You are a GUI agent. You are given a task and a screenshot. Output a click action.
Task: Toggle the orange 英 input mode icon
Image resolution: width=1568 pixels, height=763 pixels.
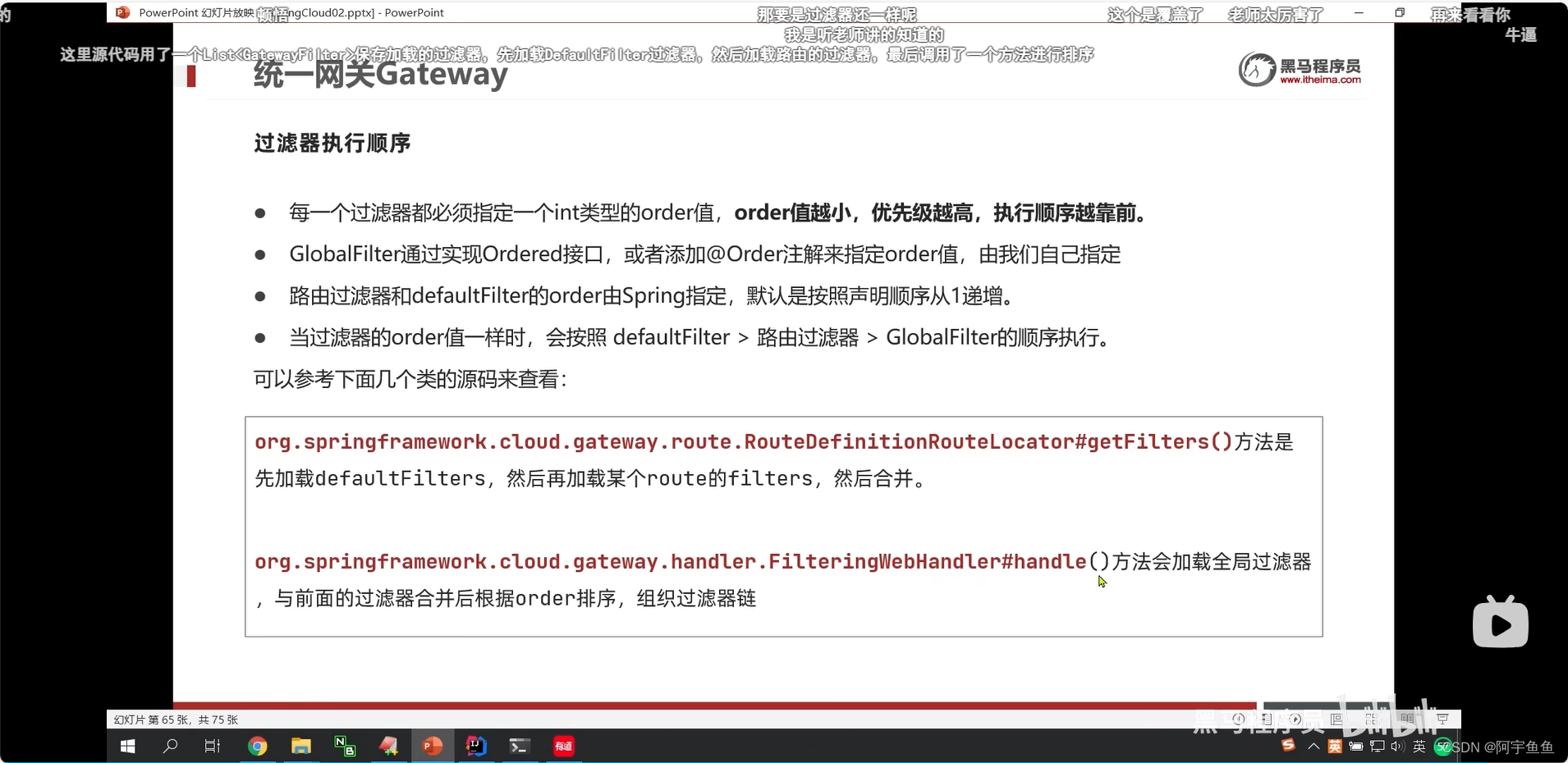[1335, 746]
